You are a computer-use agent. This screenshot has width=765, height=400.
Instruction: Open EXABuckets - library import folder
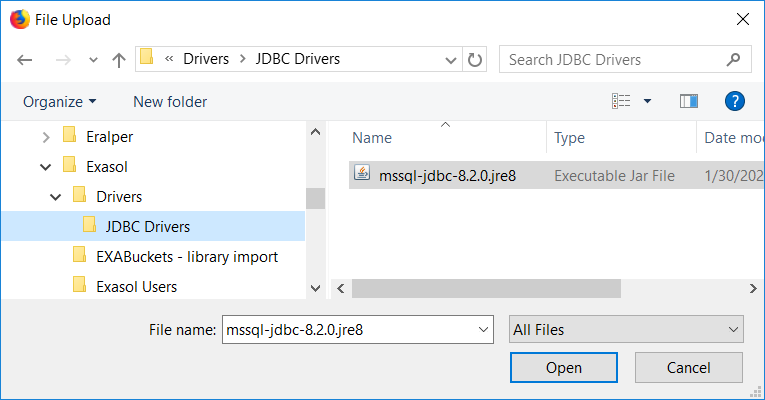(187, 257)
